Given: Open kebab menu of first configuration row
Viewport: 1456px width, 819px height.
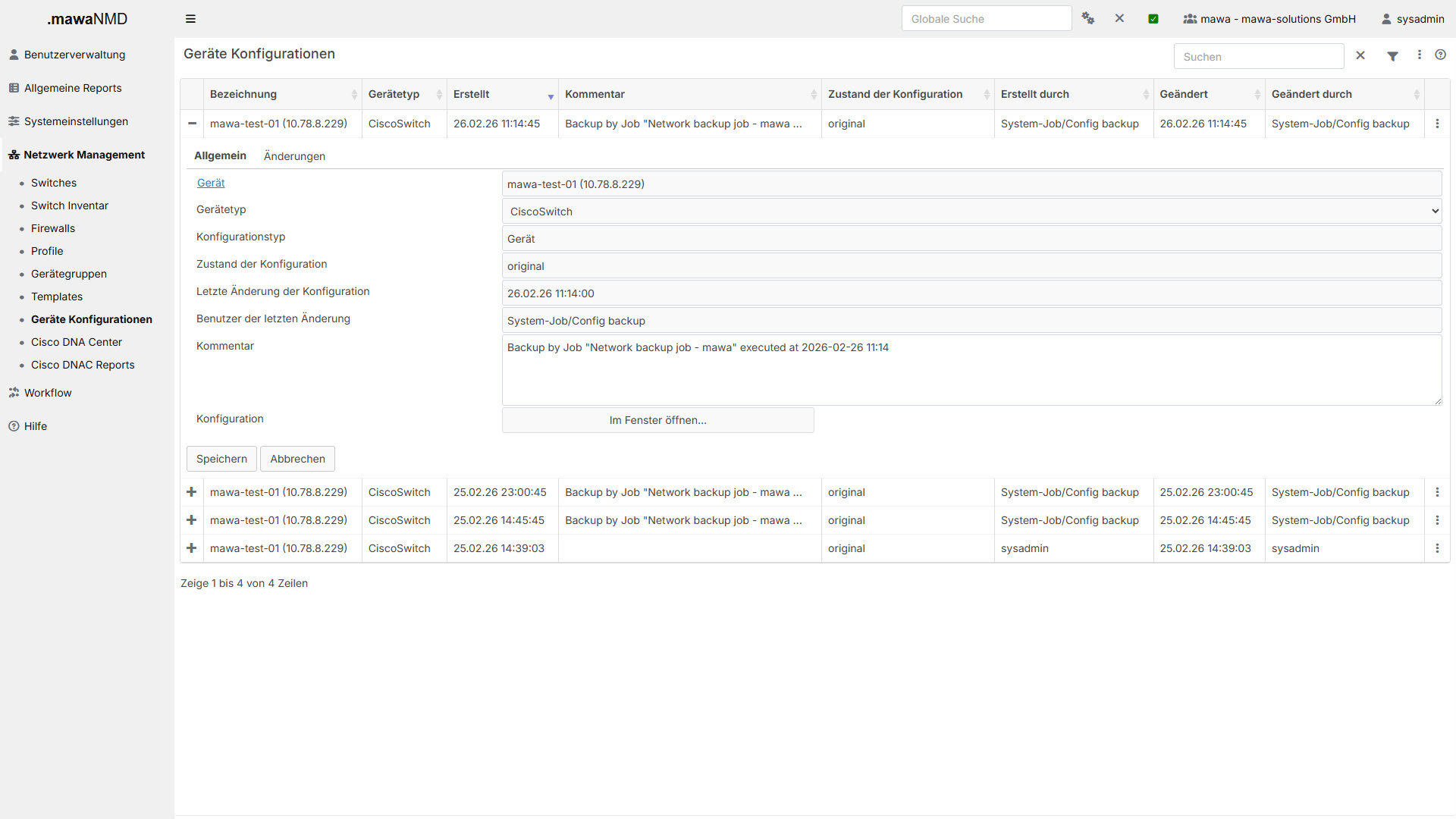Looking at the screenshot, I should [1437, 124].
